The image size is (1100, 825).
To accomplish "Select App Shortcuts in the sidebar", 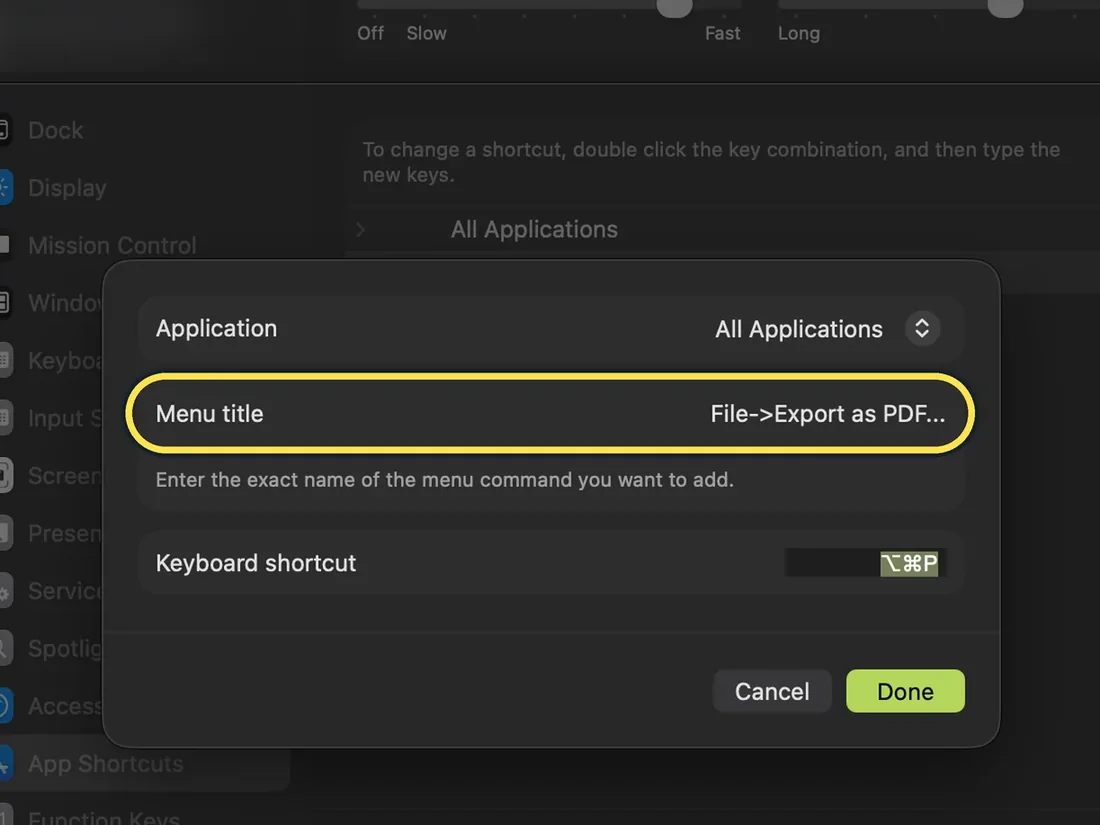I will 106,763.
